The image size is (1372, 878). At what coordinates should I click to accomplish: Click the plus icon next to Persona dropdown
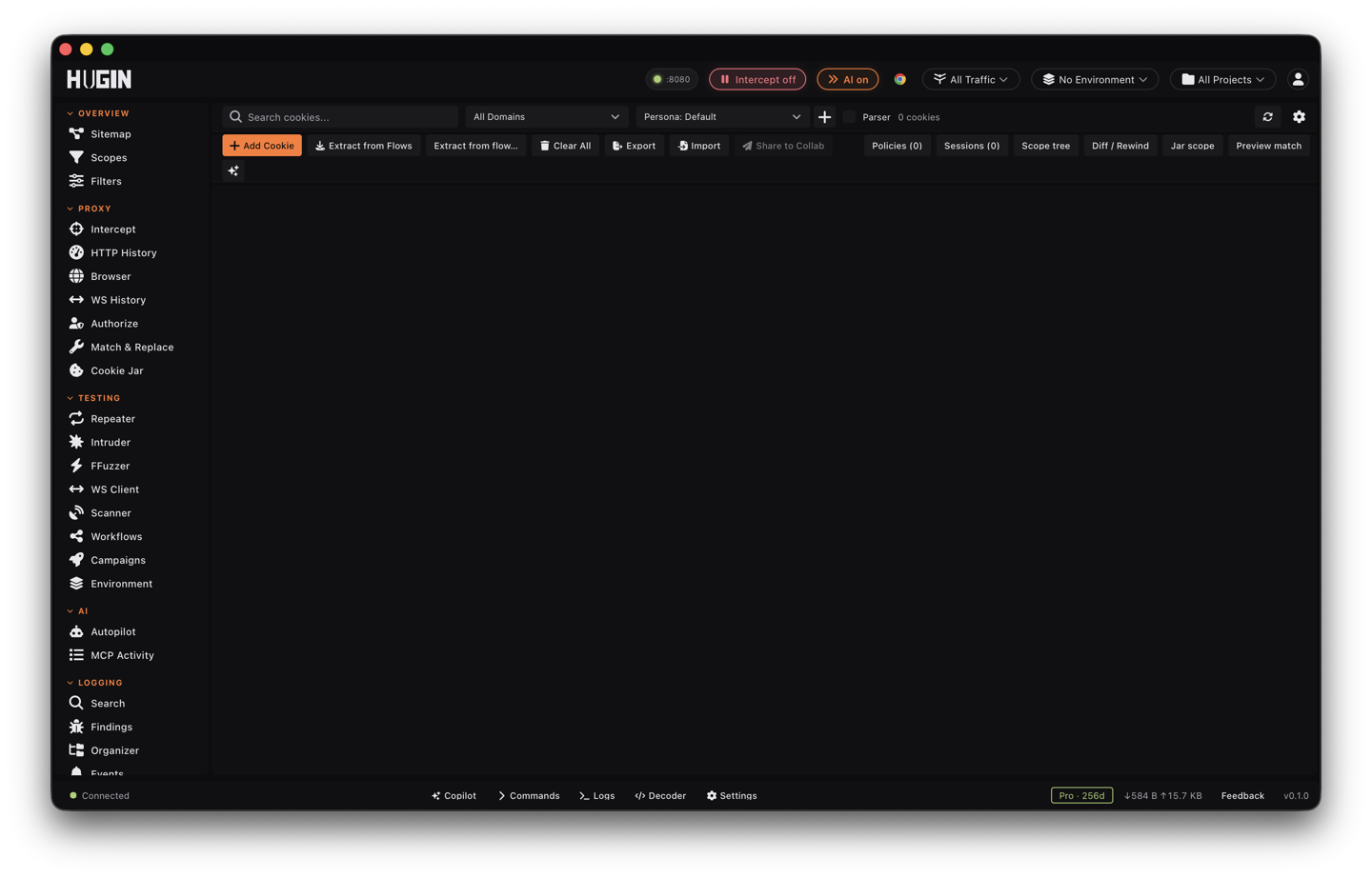click(825, 117)
